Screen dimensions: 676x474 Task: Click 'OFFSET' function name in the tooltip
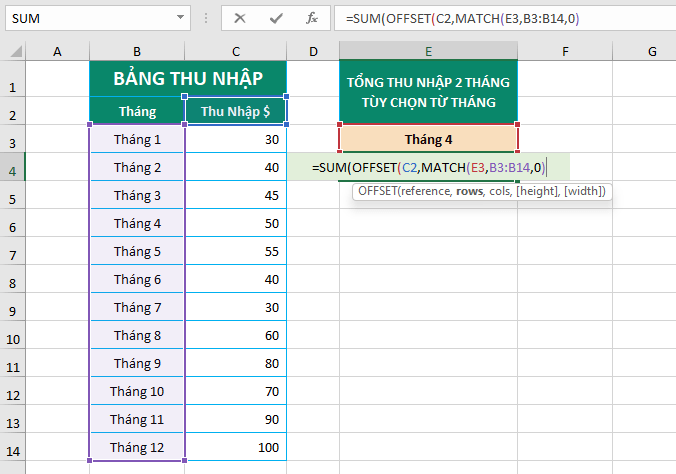pos(377,191)
